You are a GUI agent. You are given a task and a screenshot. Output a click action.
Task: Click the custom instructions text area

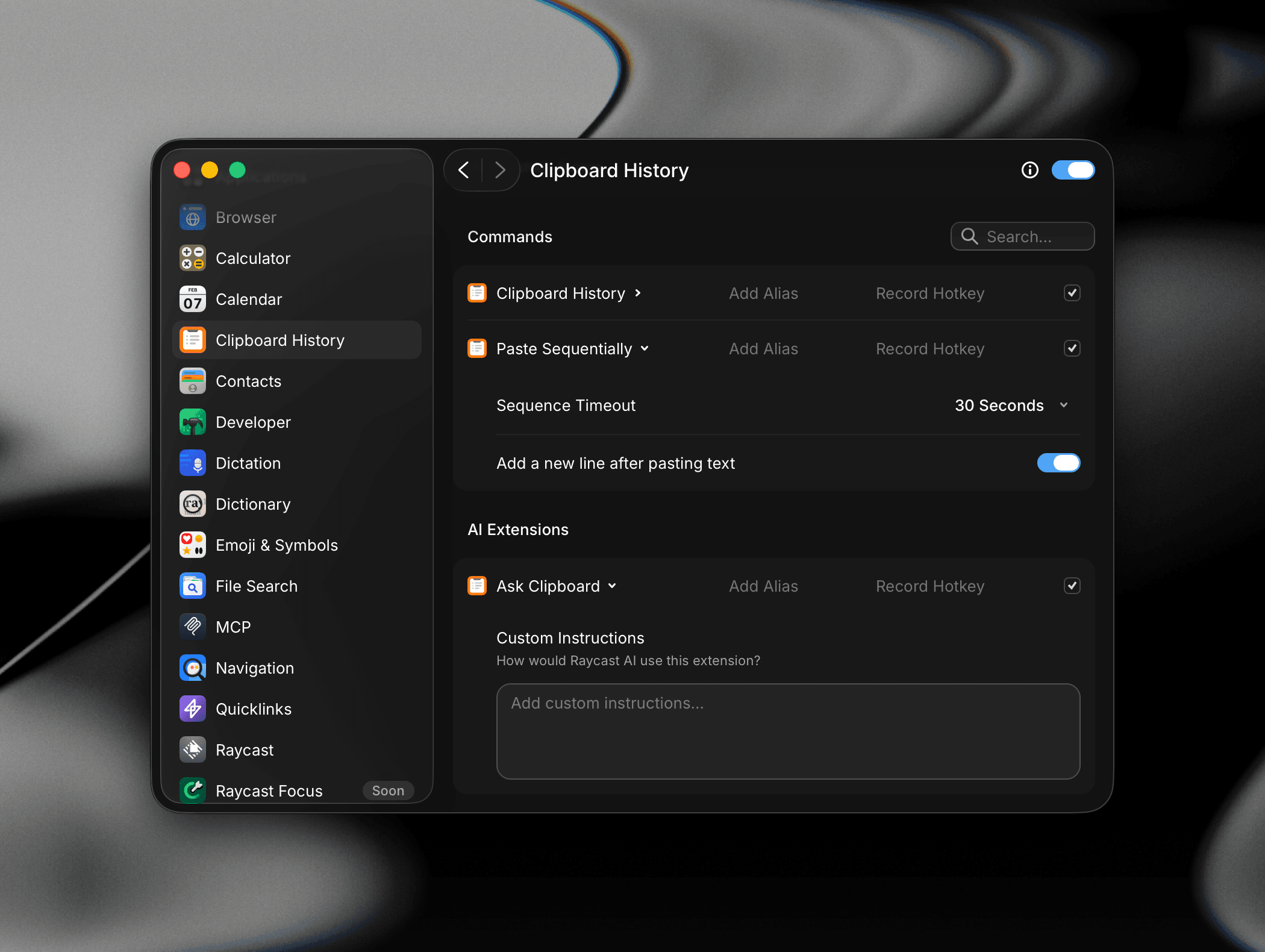click(x=788, y=731)
